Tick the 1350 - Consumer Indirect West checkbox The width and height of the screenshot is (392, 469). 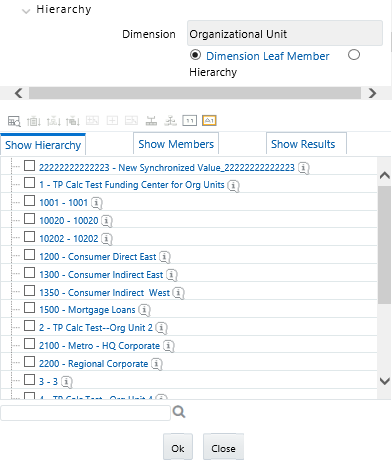[x=29, y=291]
